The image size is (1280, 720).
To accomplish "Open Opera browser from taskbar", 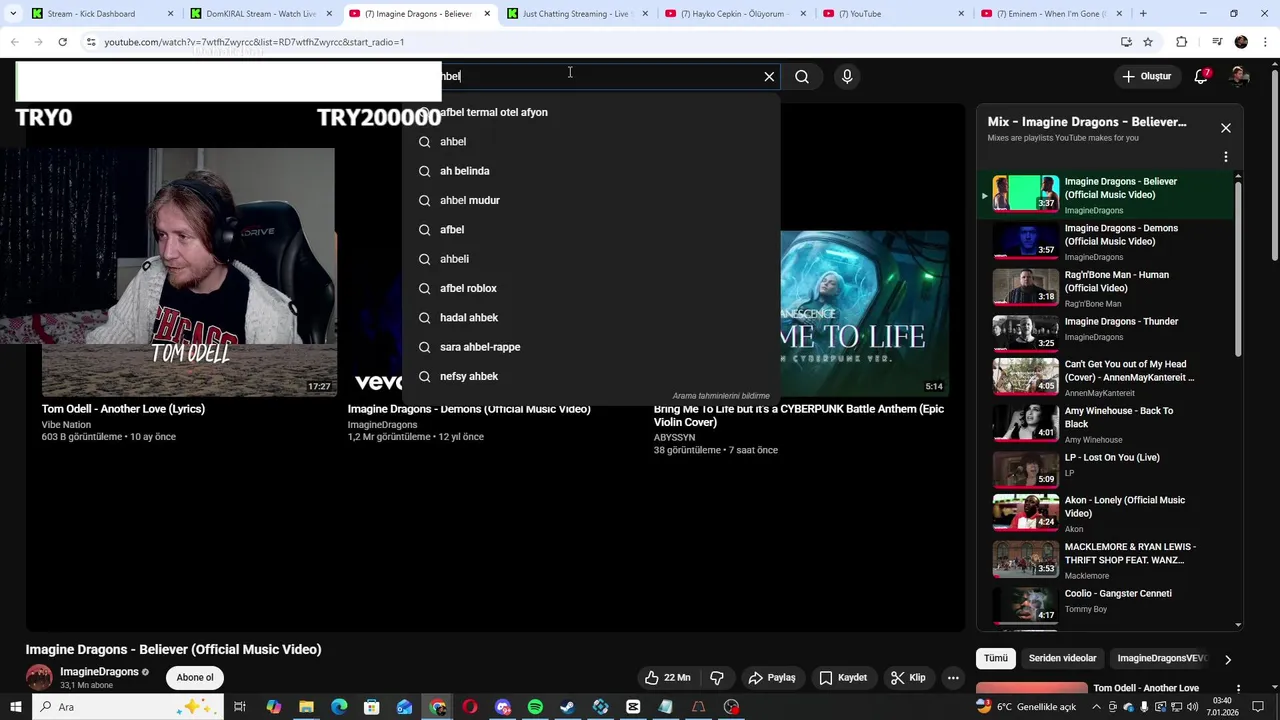I will (469, 707).
